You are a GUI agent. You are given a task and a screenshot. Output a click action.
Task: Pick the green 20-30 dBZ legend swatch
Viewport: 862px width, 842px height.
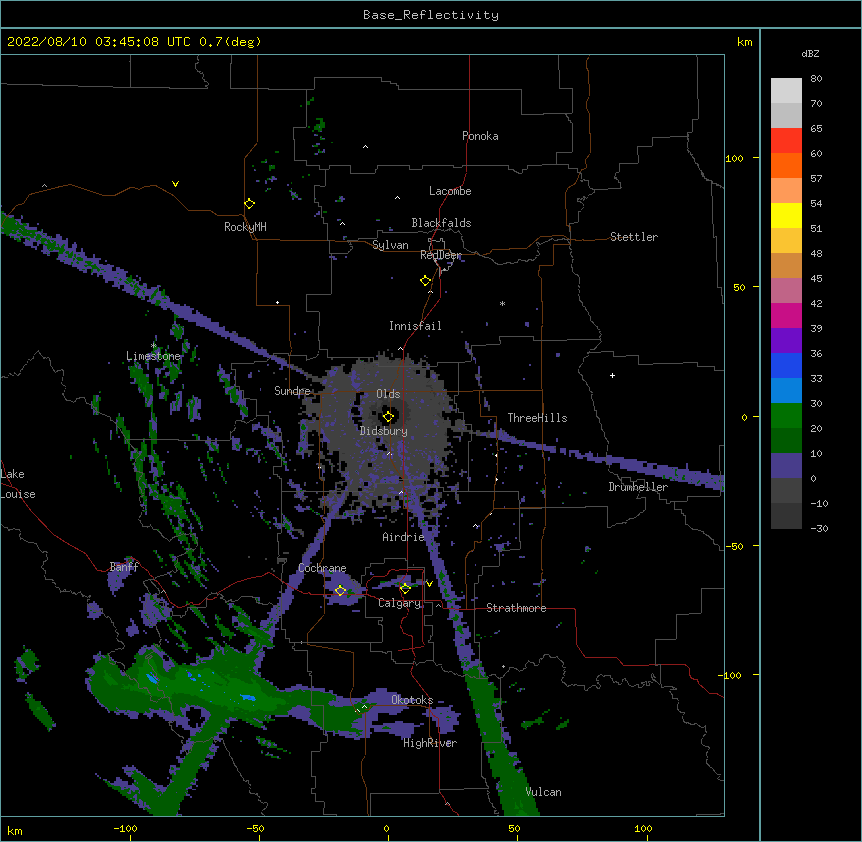[786, 416]
